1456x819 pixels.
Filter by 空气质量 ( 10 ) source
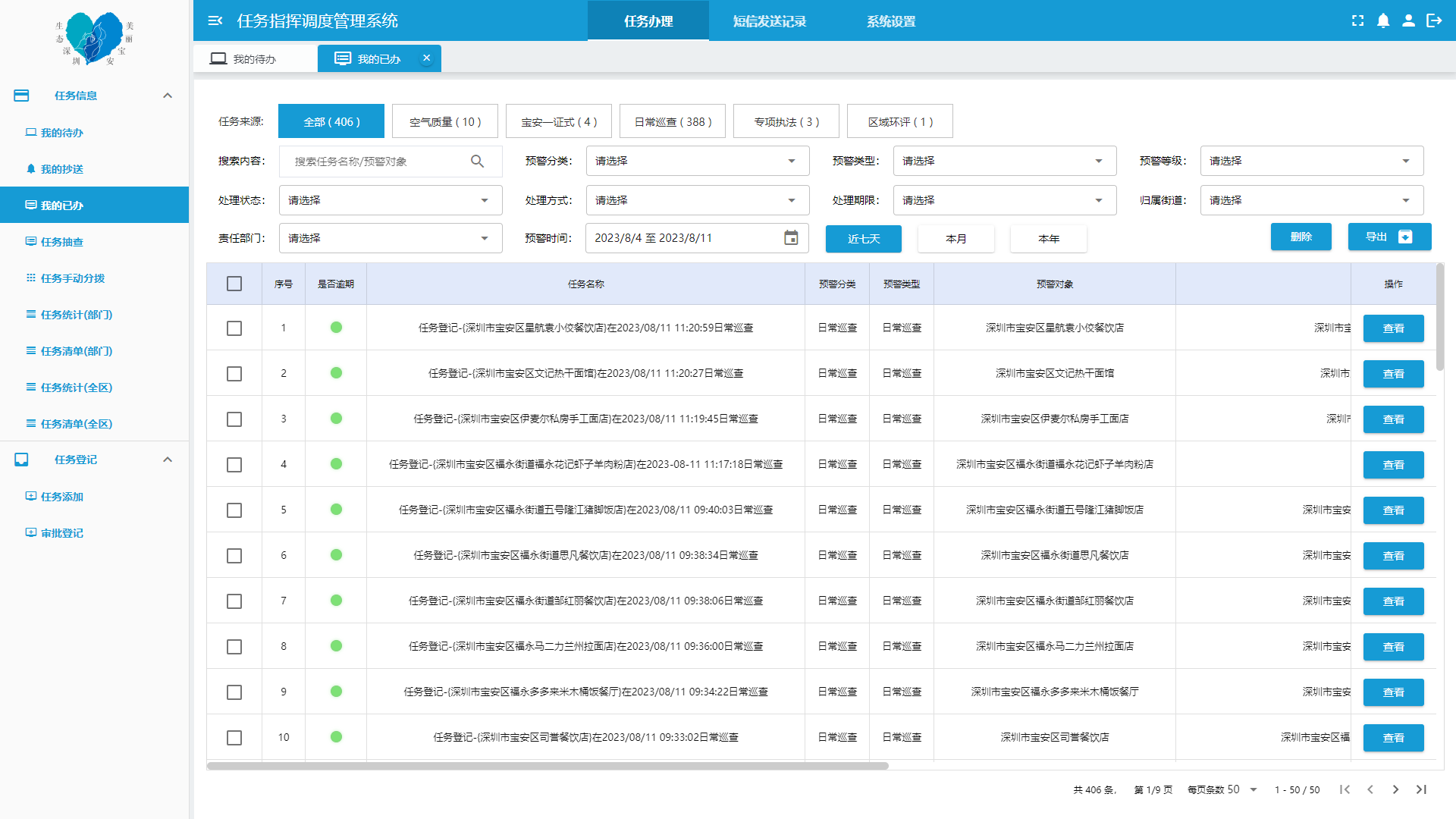pyautogui.click(x=445, y=121)
